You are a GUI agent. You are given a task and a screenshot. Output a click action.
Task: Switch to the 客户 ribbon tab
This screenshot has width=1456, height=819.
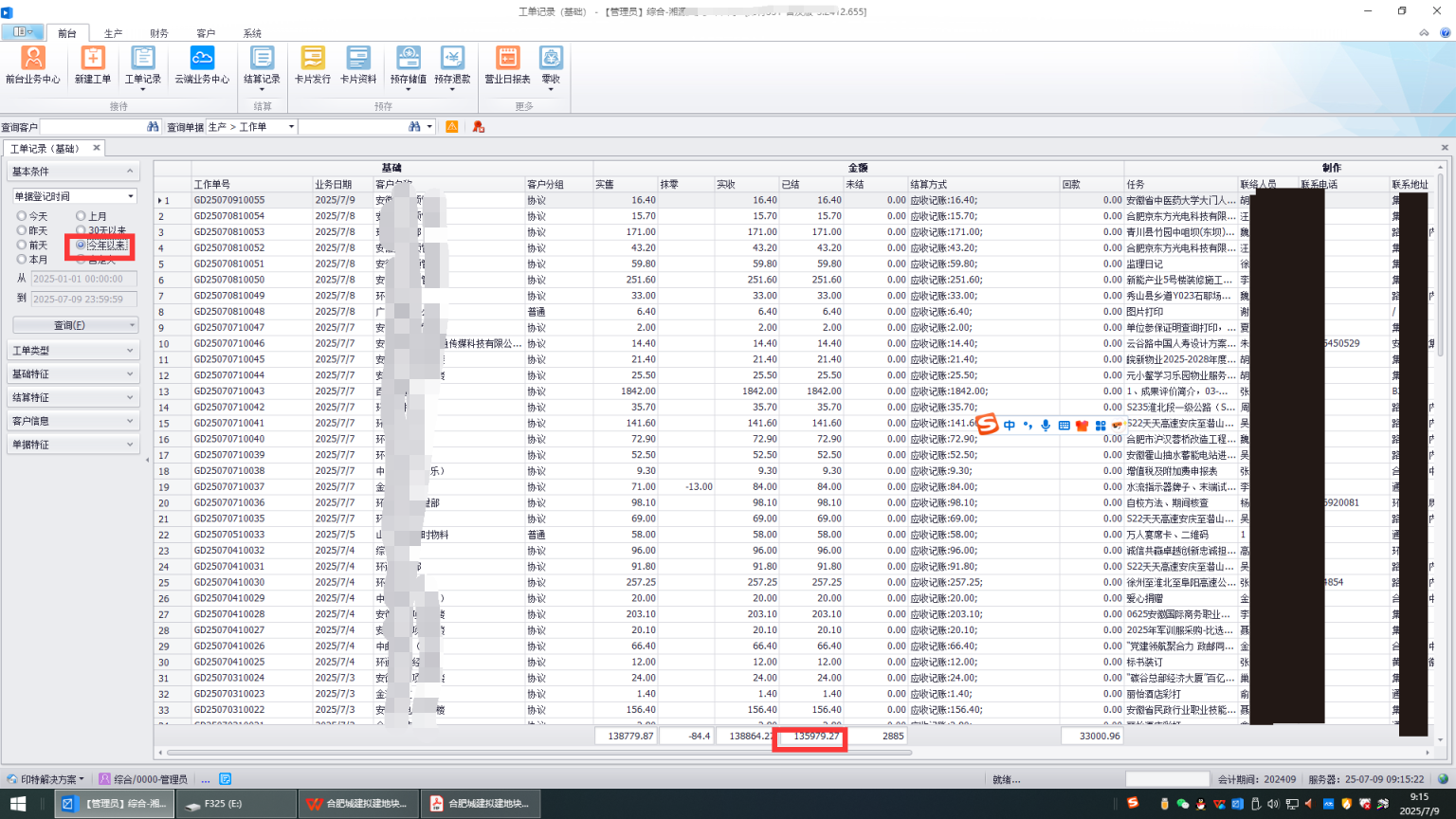point(206,33)
